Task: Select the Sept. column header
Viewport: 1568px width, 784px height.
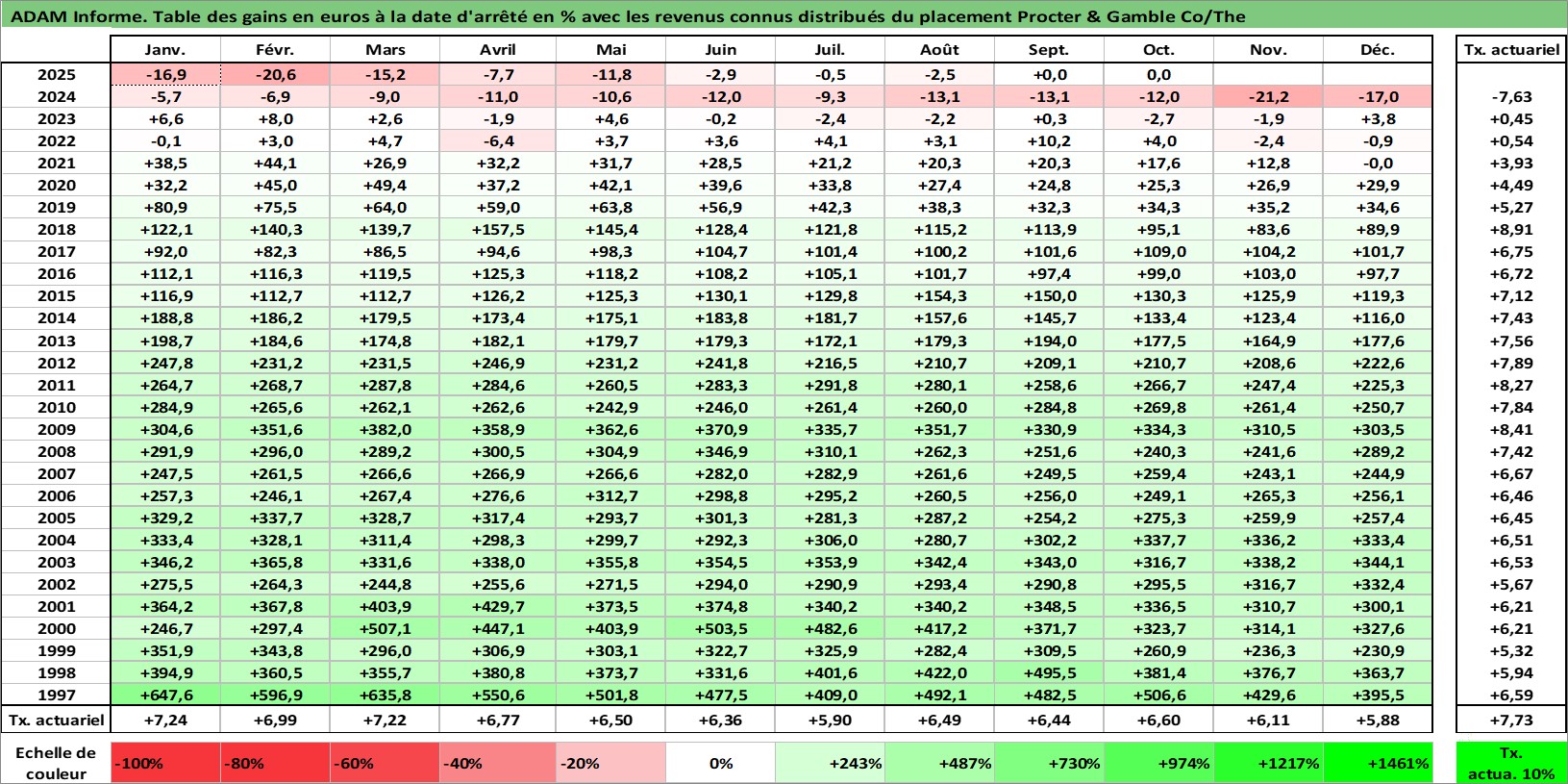Action: [x=1049, y=50]
